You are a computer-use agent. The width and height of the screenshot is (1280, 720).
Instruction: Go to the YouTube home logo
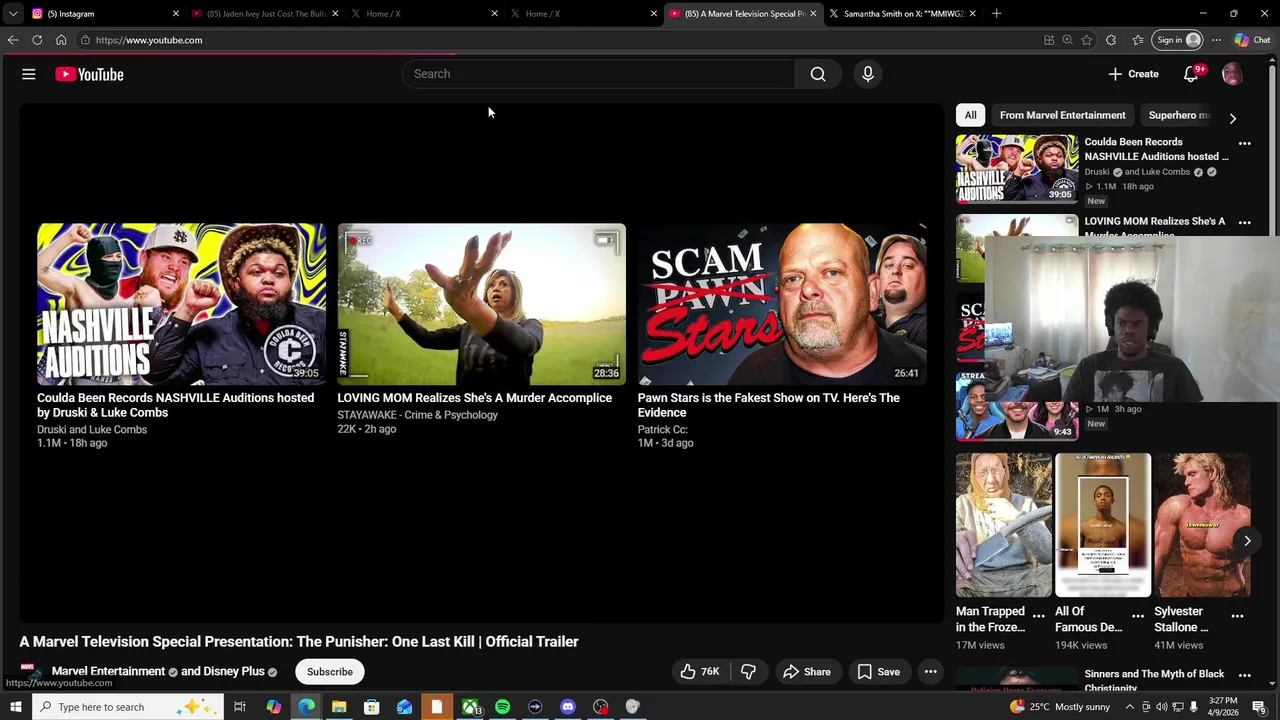click(89, 74)
